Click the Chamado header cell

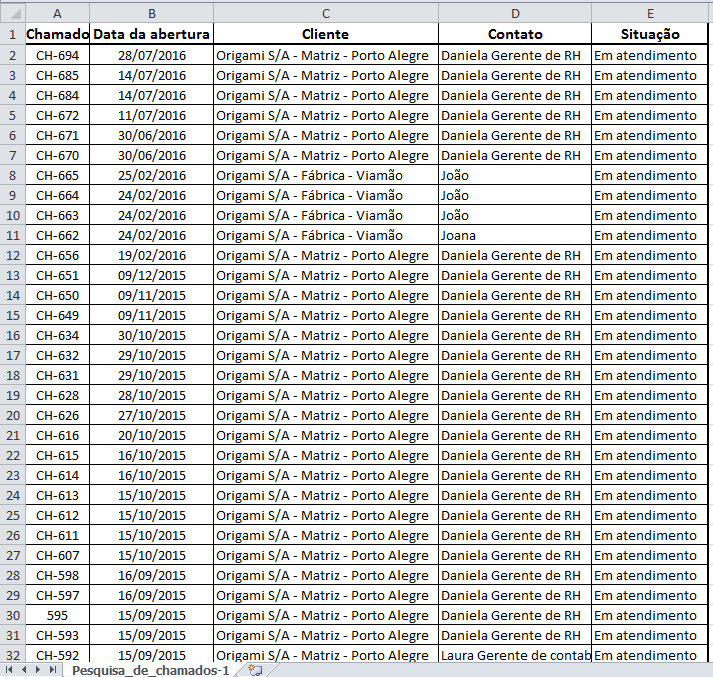57,34
